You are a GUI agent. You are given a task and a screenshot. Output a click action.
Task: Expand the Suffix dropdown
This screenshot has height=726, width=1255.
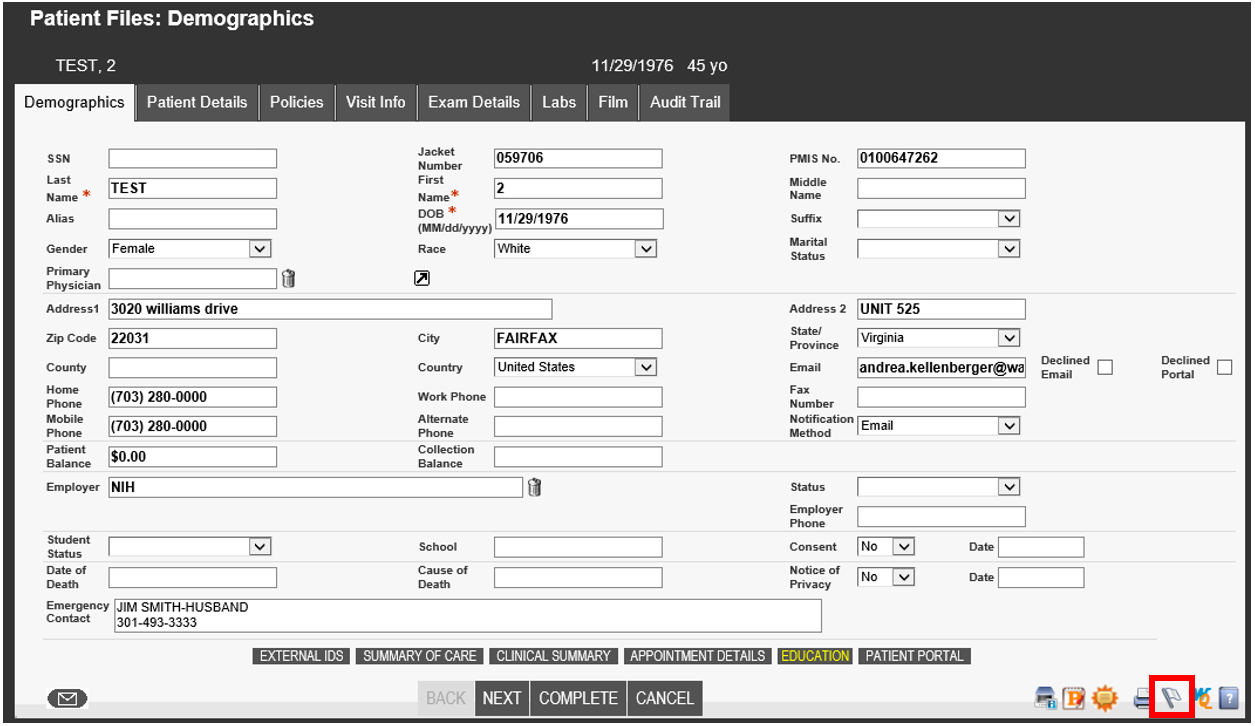[x=939, y=219]
